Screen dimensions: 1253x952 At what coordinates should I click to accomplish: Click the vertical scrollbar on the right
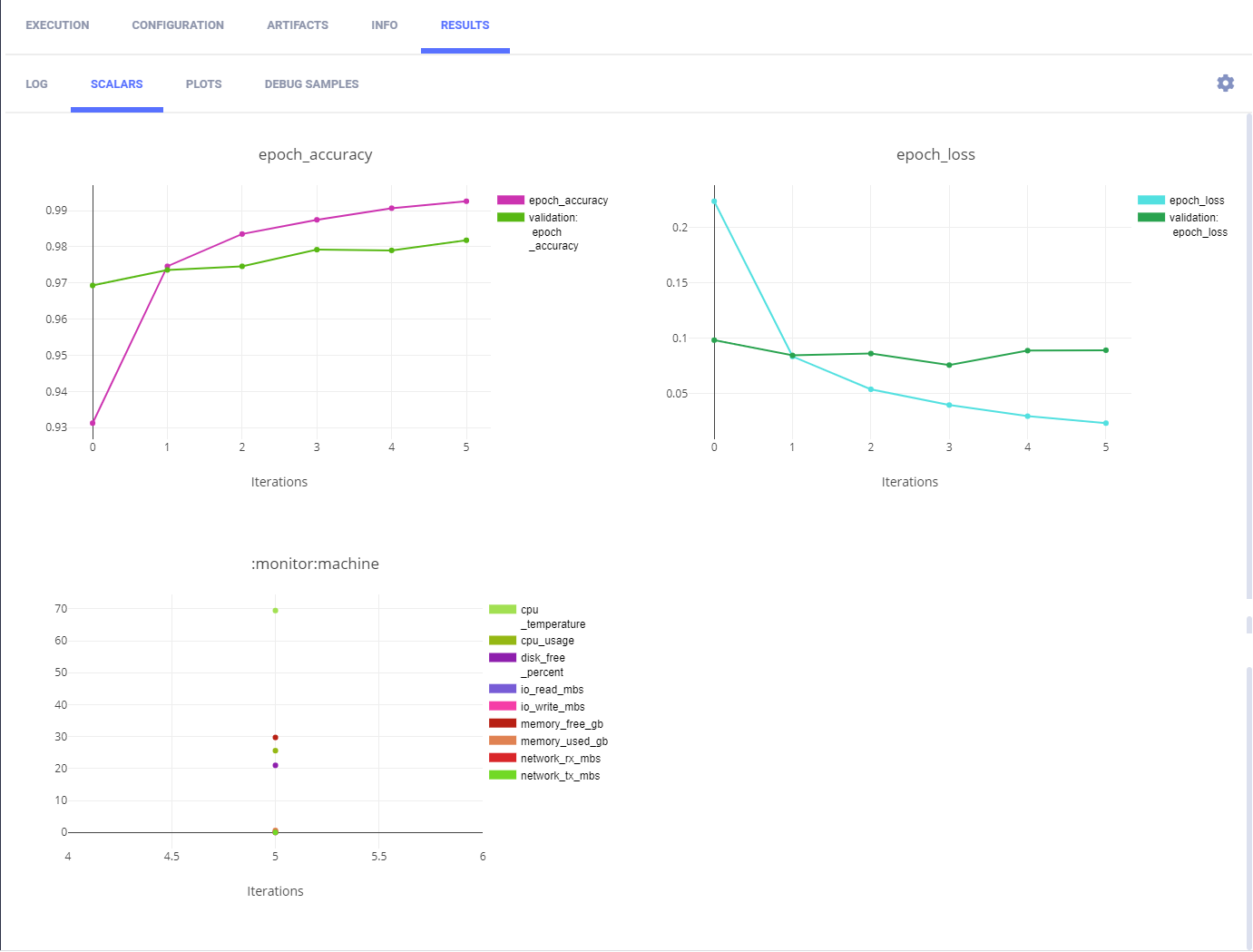click(1248, 363)
